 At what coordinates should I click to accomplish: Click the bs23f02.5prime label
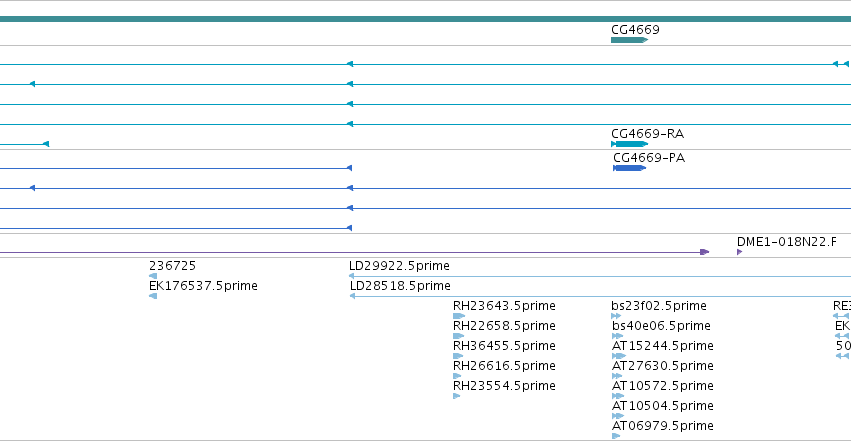pos(659,306)
